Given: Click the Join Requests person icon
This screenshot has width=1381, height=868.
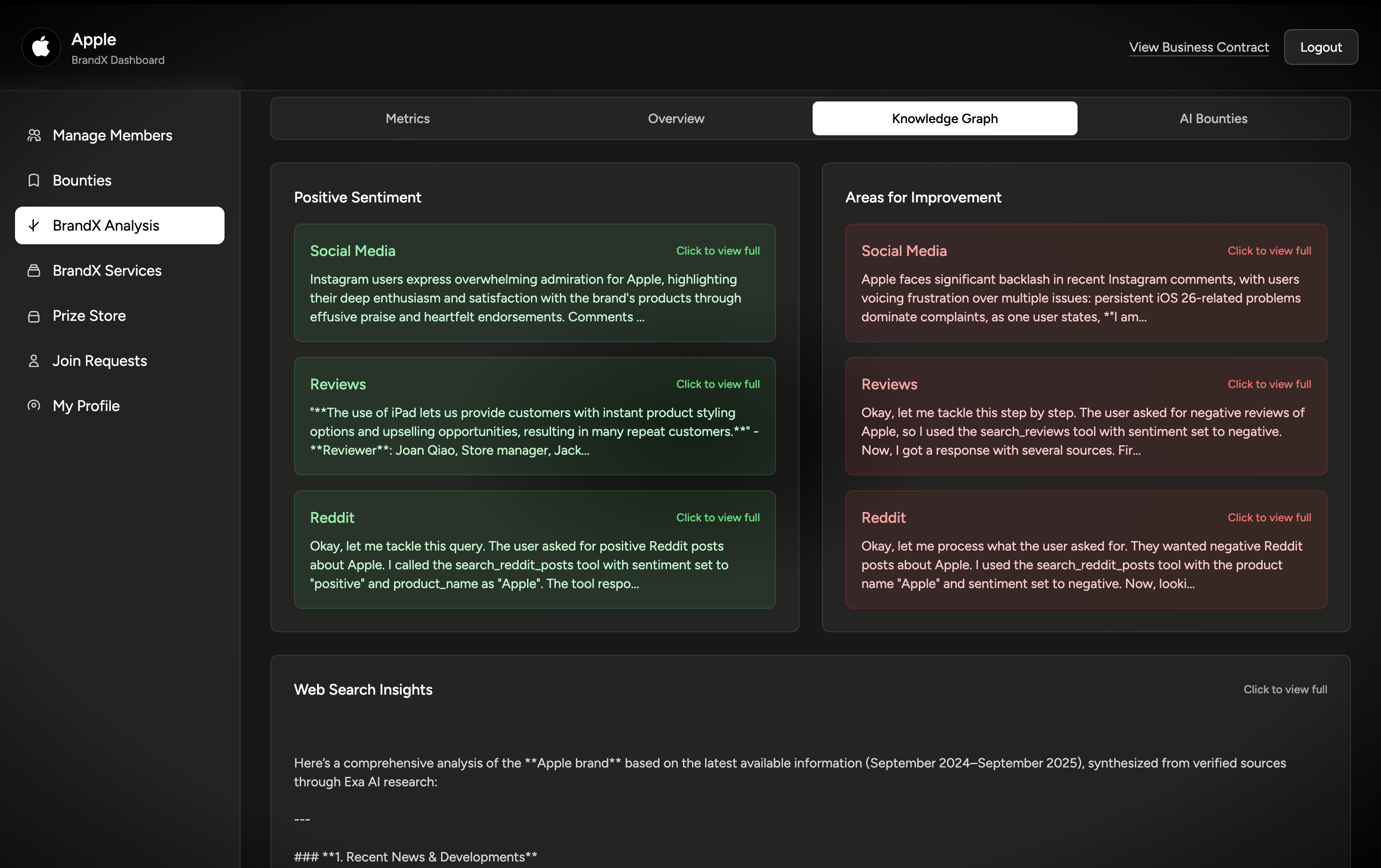Looking at the screenshot, I should [x=34, y=361].
